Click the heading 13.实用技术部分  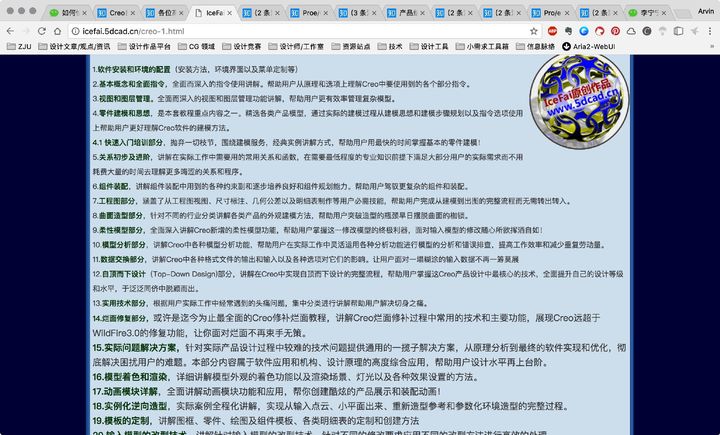pos(119,303)
